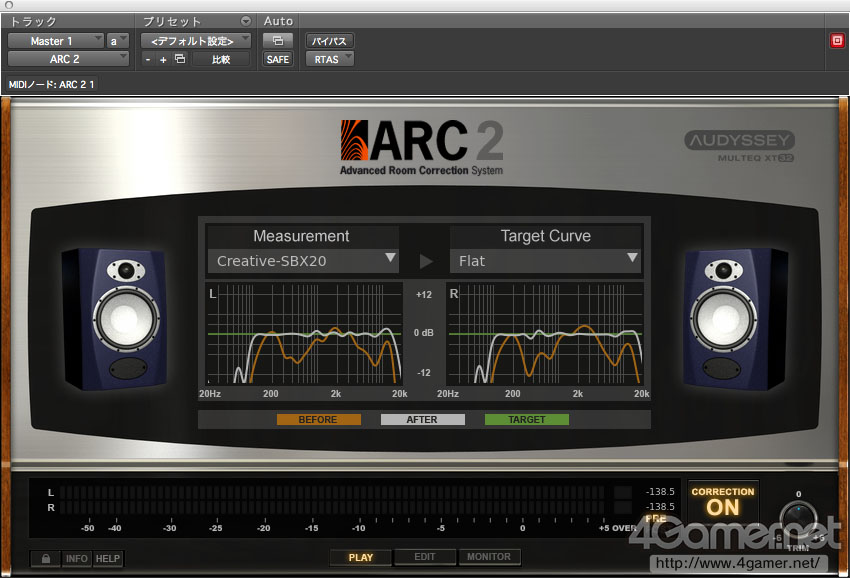850x578 pixels.
Task: Click the left channel frequency graph
Action: pyautogui.click(x=304, y=333)
